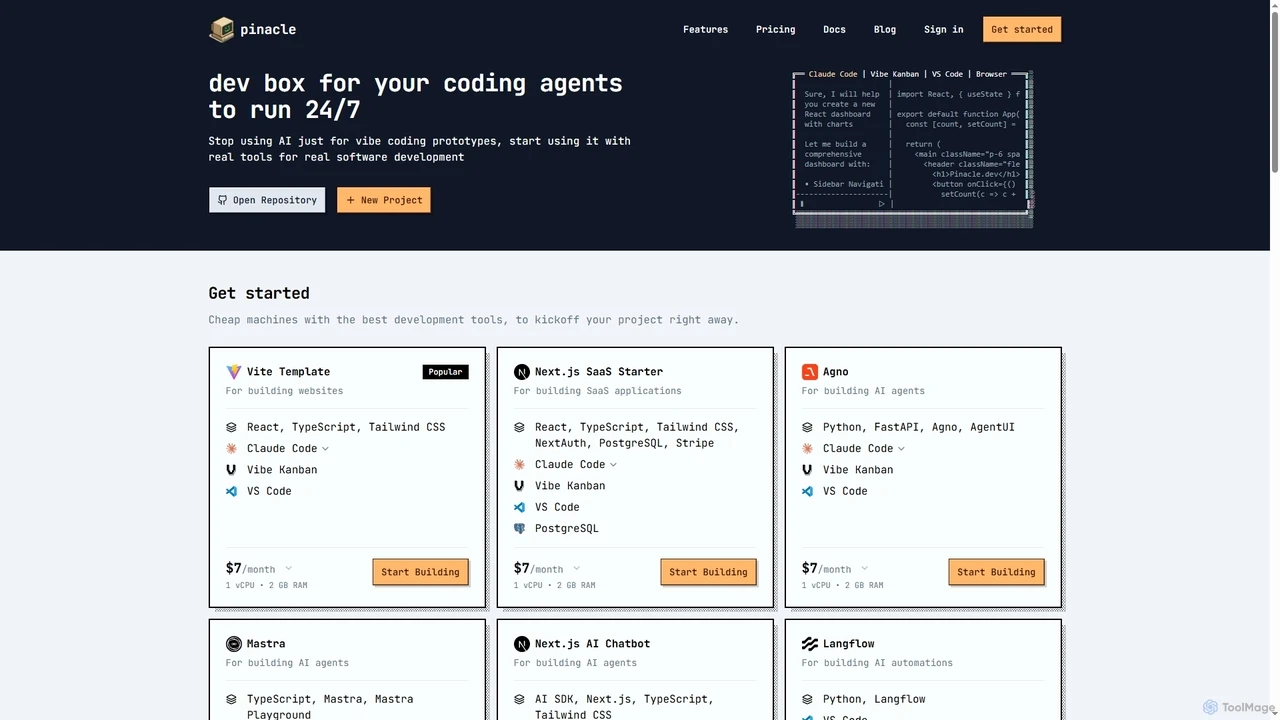Viewport: 1280px width, 720px height.
Task: Select the Claude Code tab in terminal preview
Action: 833,74
